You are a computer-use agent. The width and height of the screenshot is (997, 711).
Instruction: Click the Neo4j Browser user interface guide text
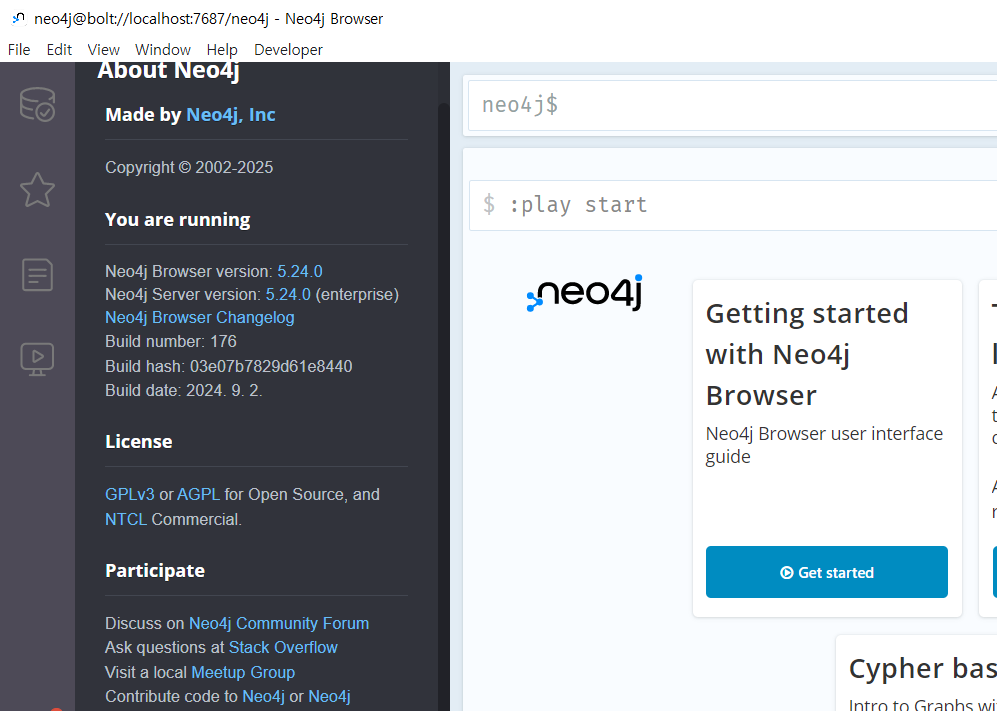coord(824,445)
